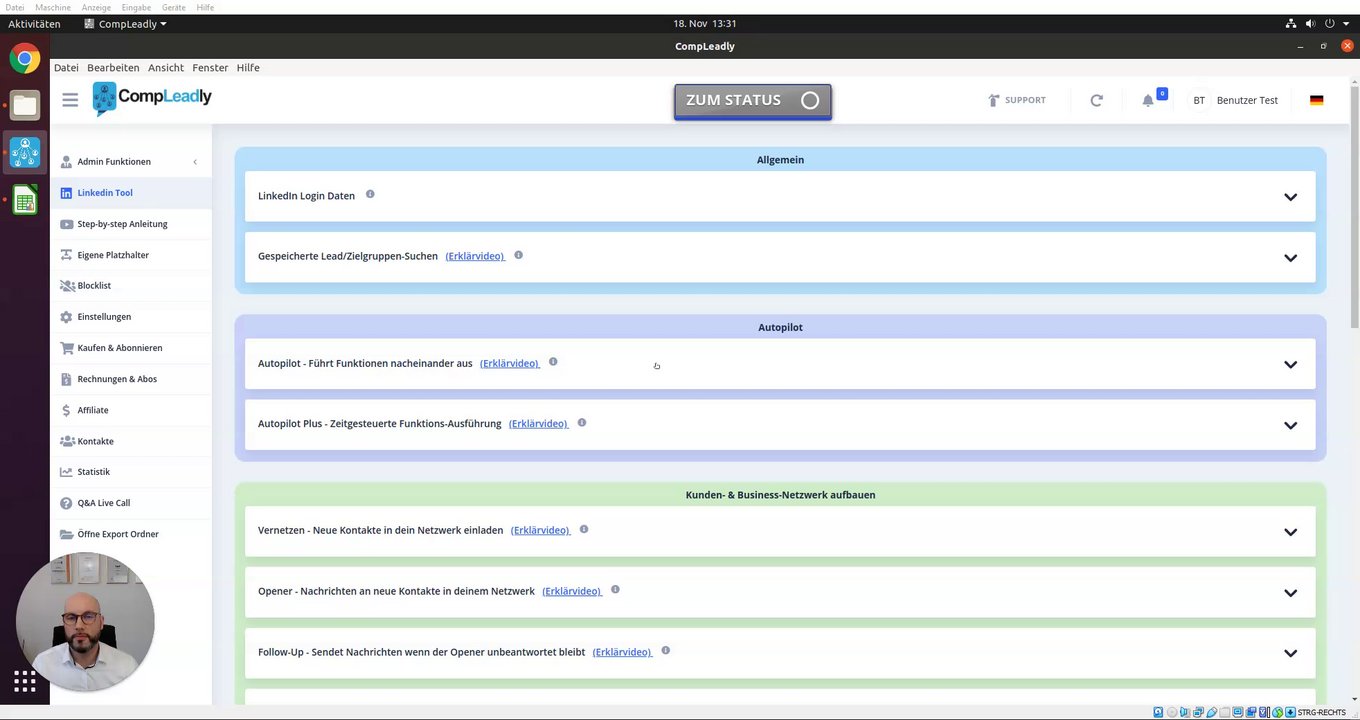Go to Kaufen & Abonnieren cart item

tap(131, 348)
